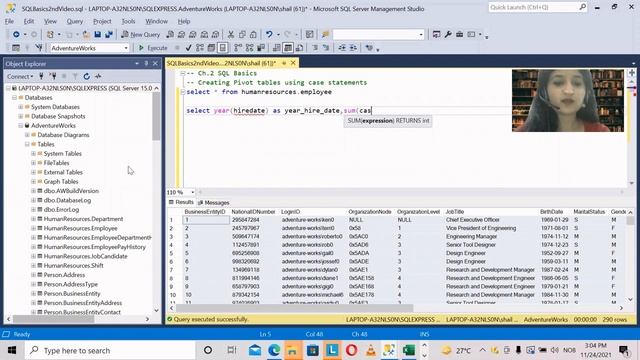640x360 pixels.
Task: Click Windows Start button
Action: point(12,350)
